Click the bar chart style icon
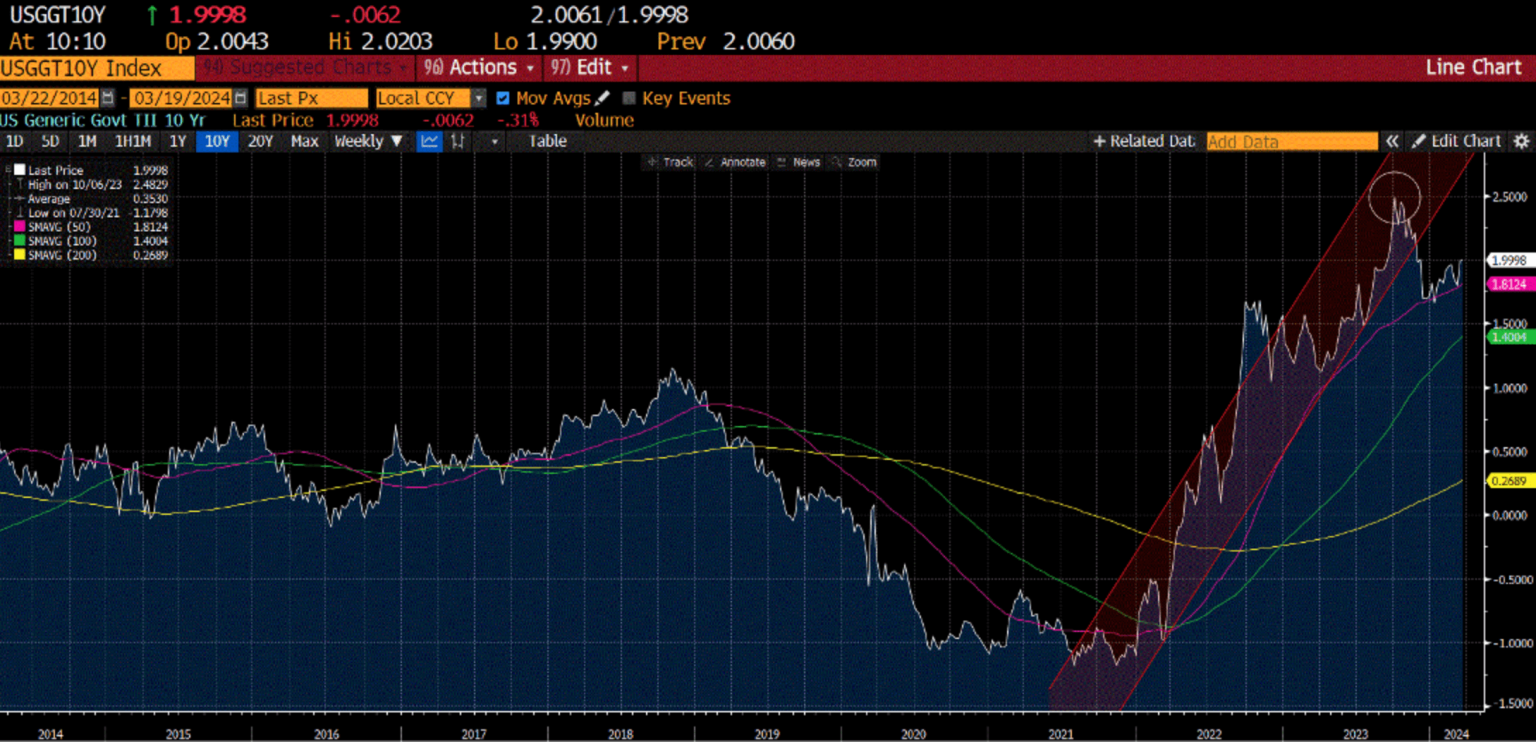1536x742 pixels. click(x=458, y=141)
